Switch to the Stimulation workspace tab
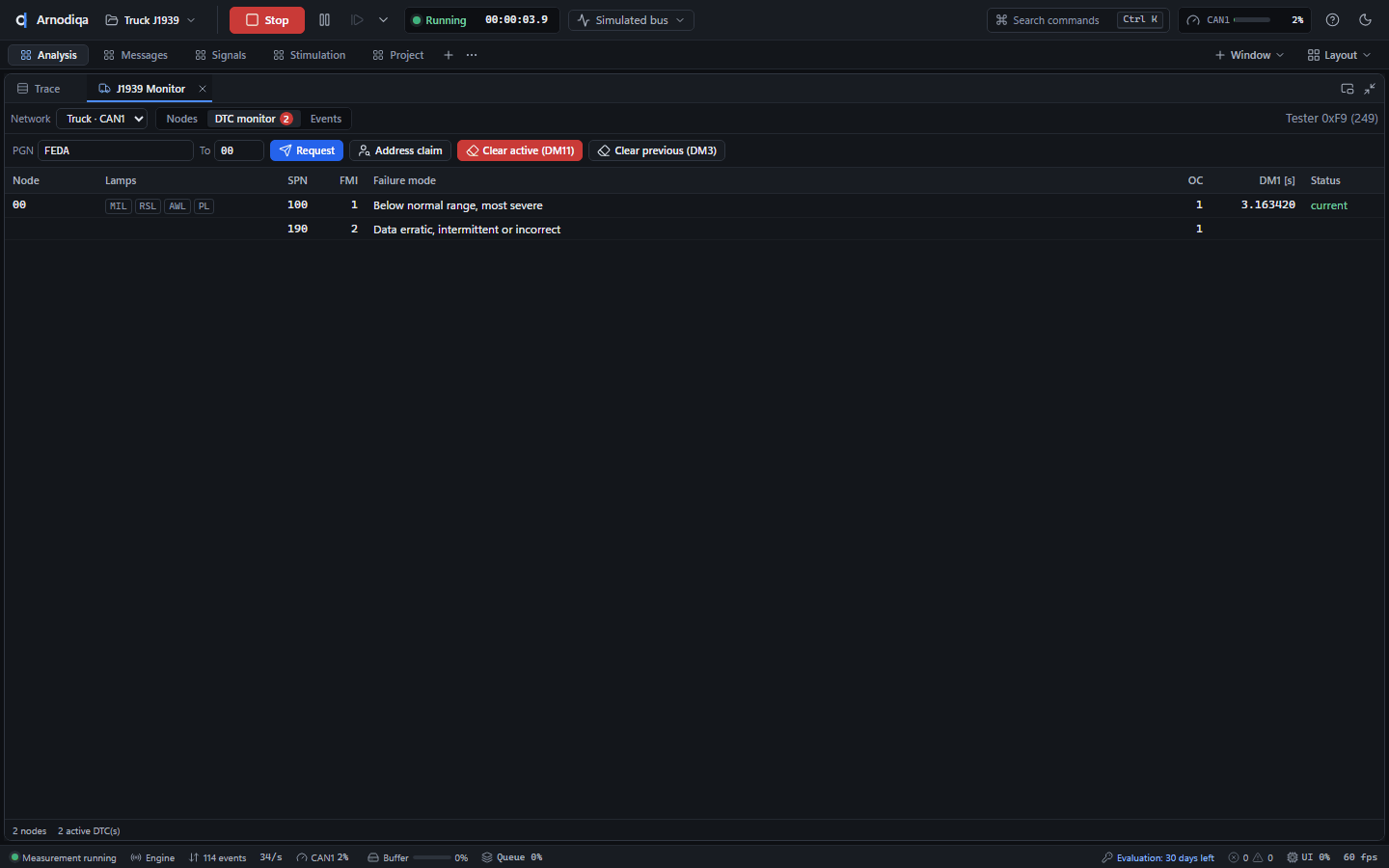Viewport: 1389px width, 868px height. point(310,55)
